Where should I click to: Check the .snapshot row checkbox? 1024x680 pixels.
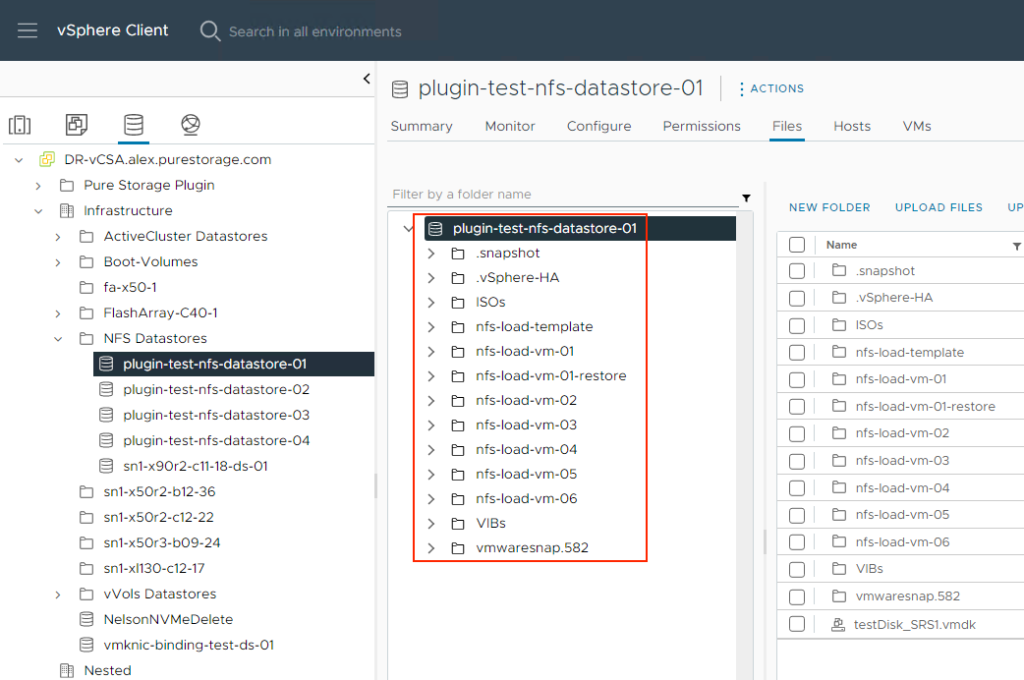pos(797,270)
